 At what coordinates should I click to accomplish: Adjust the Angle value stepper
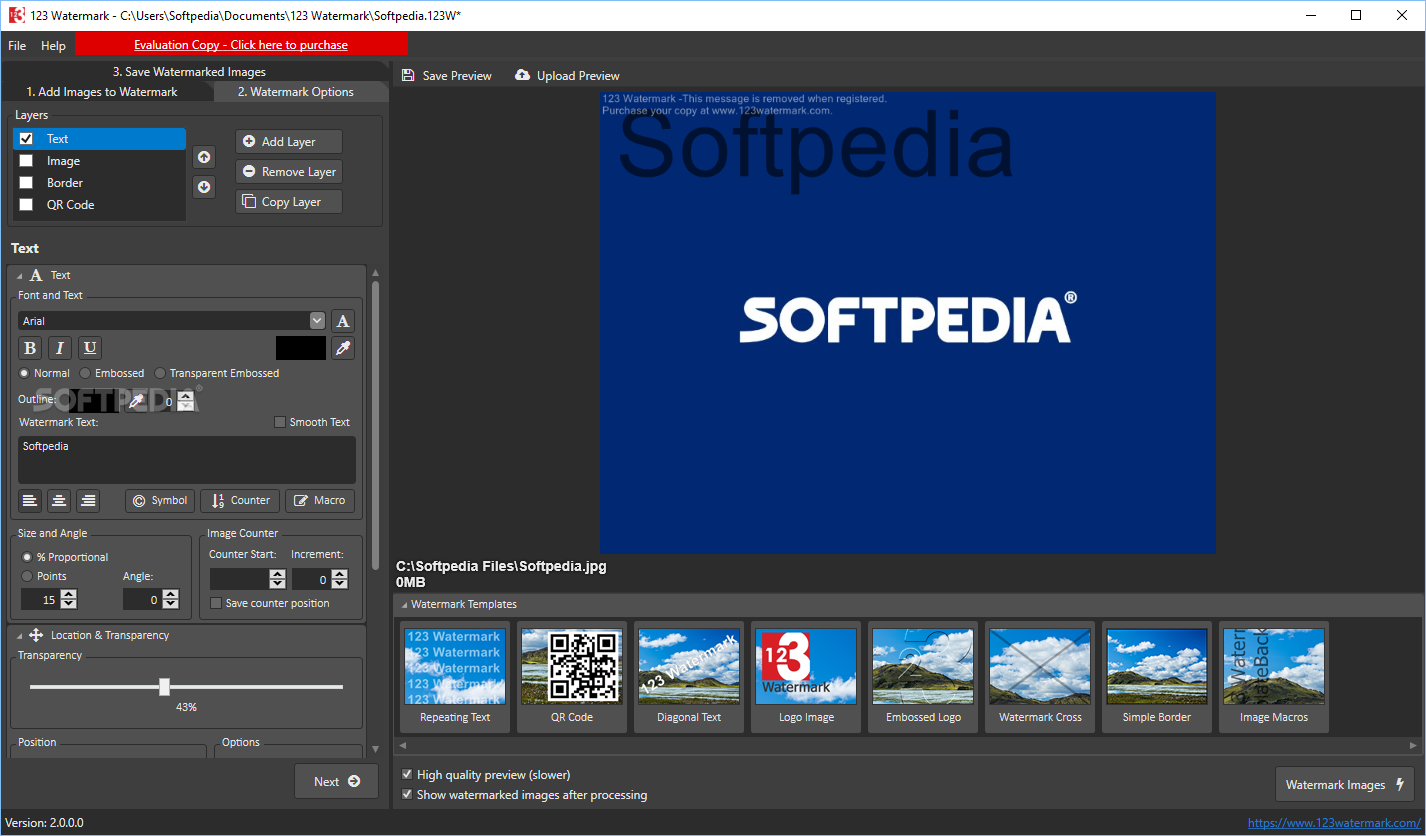pos(170,599)
